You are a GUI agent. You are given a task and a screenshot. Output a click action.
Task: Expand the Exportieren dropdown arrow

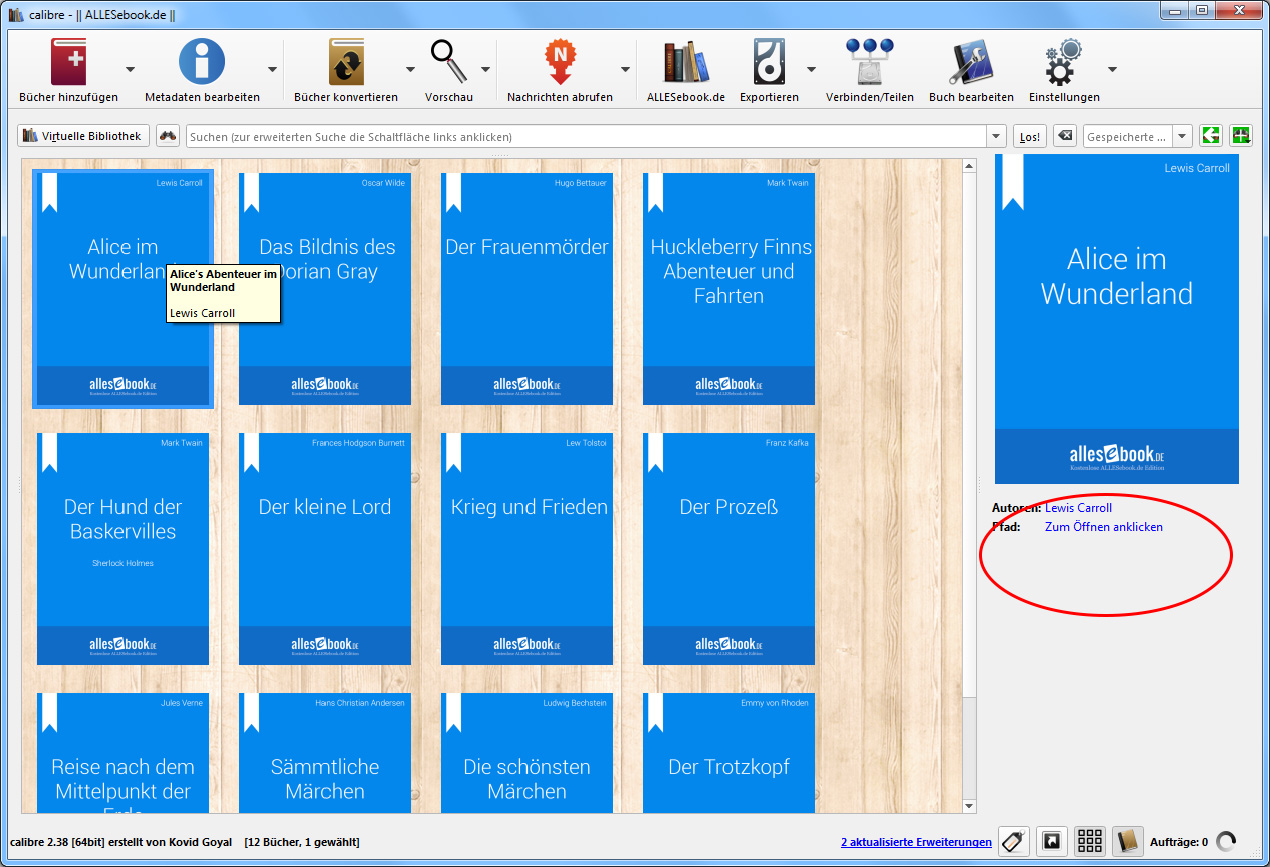point(811,69)
